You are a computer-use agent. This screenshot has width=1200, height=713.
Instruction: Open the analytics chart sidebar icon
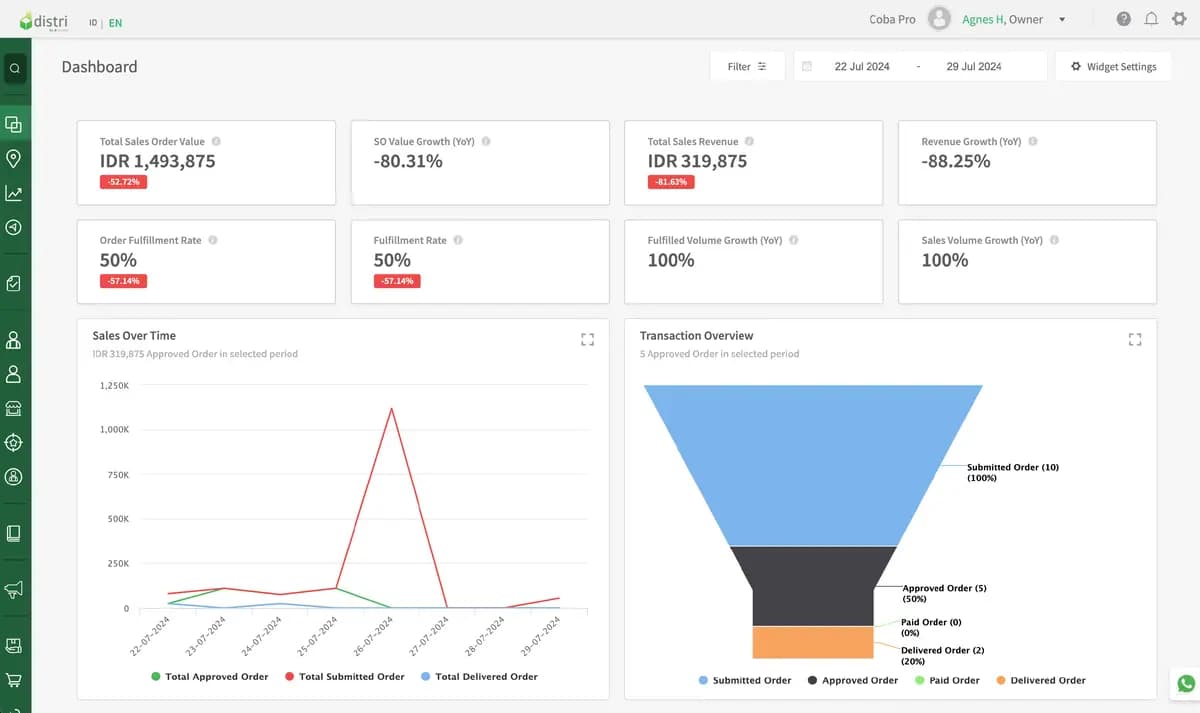pos(14,193)
